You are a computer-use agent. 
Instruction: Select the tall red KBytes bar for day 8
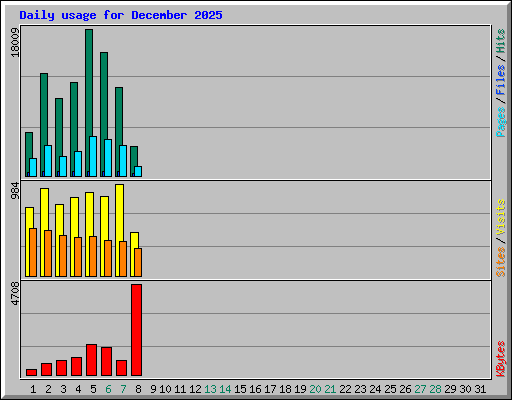(136, 330)
